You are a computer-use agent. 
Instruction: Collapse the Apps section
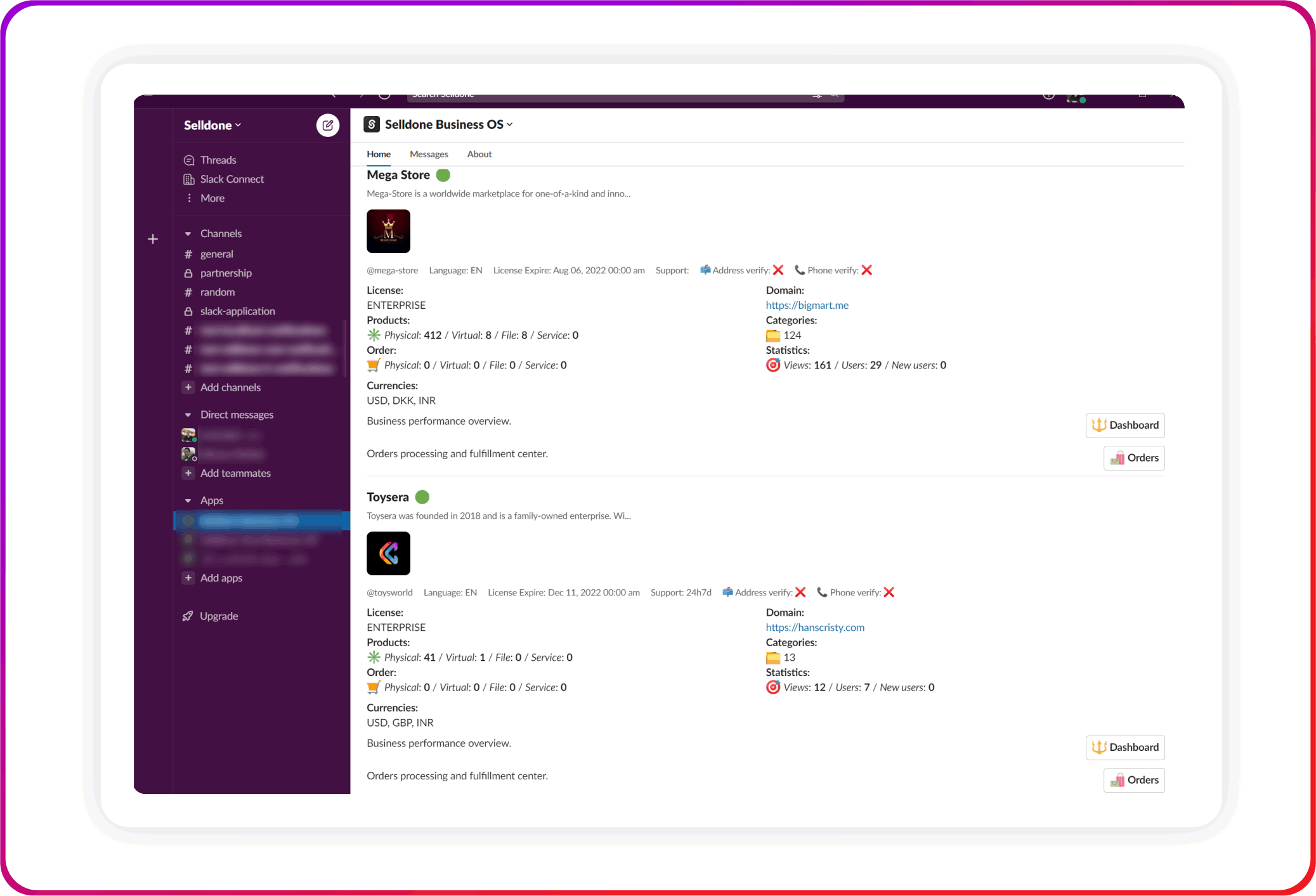[x=188, y=500]
